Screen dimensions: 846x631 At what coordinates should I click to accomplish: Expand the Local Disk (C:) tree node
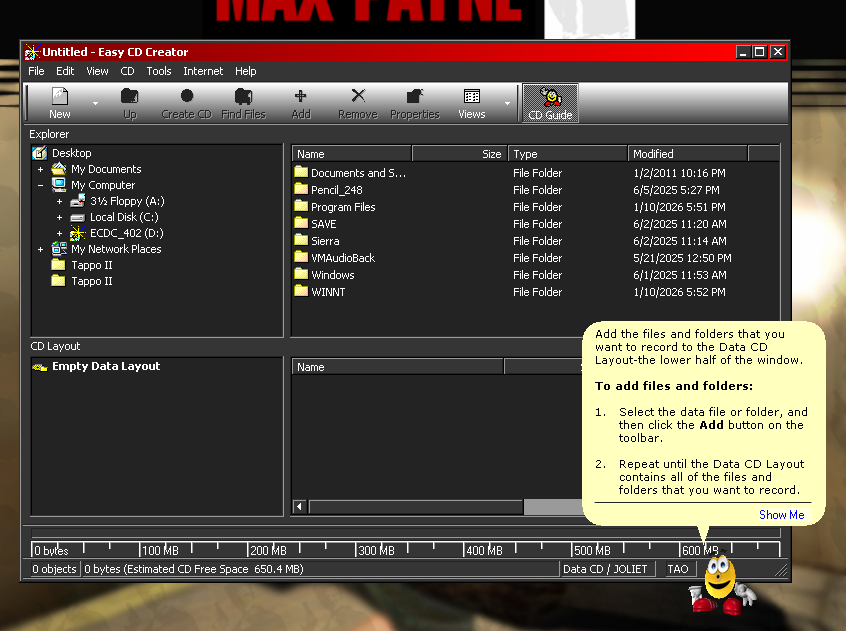coord(60,217)
